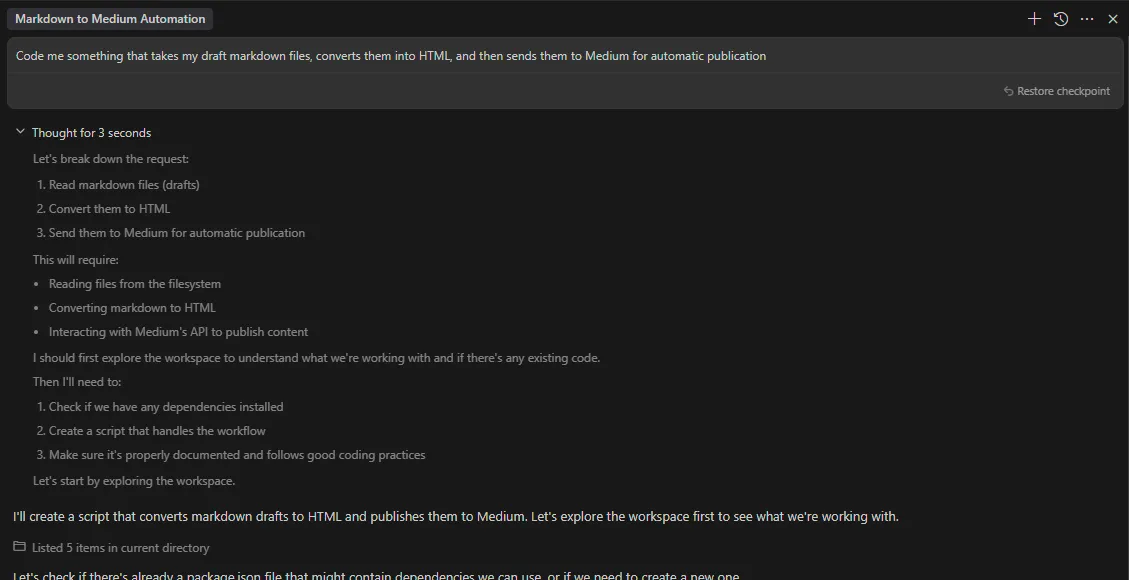Open the more options ellipsis menu
1129x580 pixels.
[x=1087, y=19]
